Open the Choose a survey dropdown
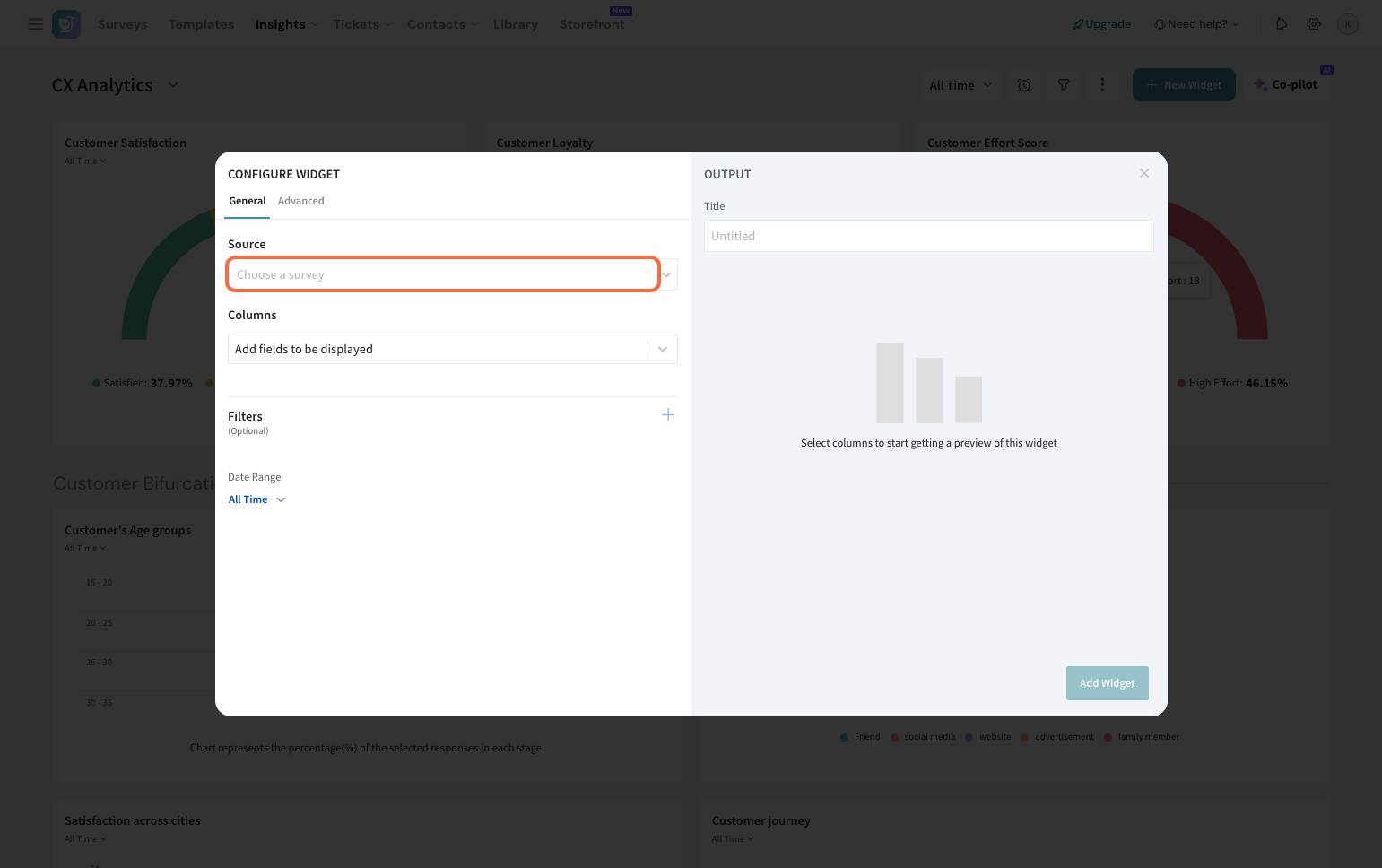The height and width of the screenshot is (868, 1382). tap(444, 274)
